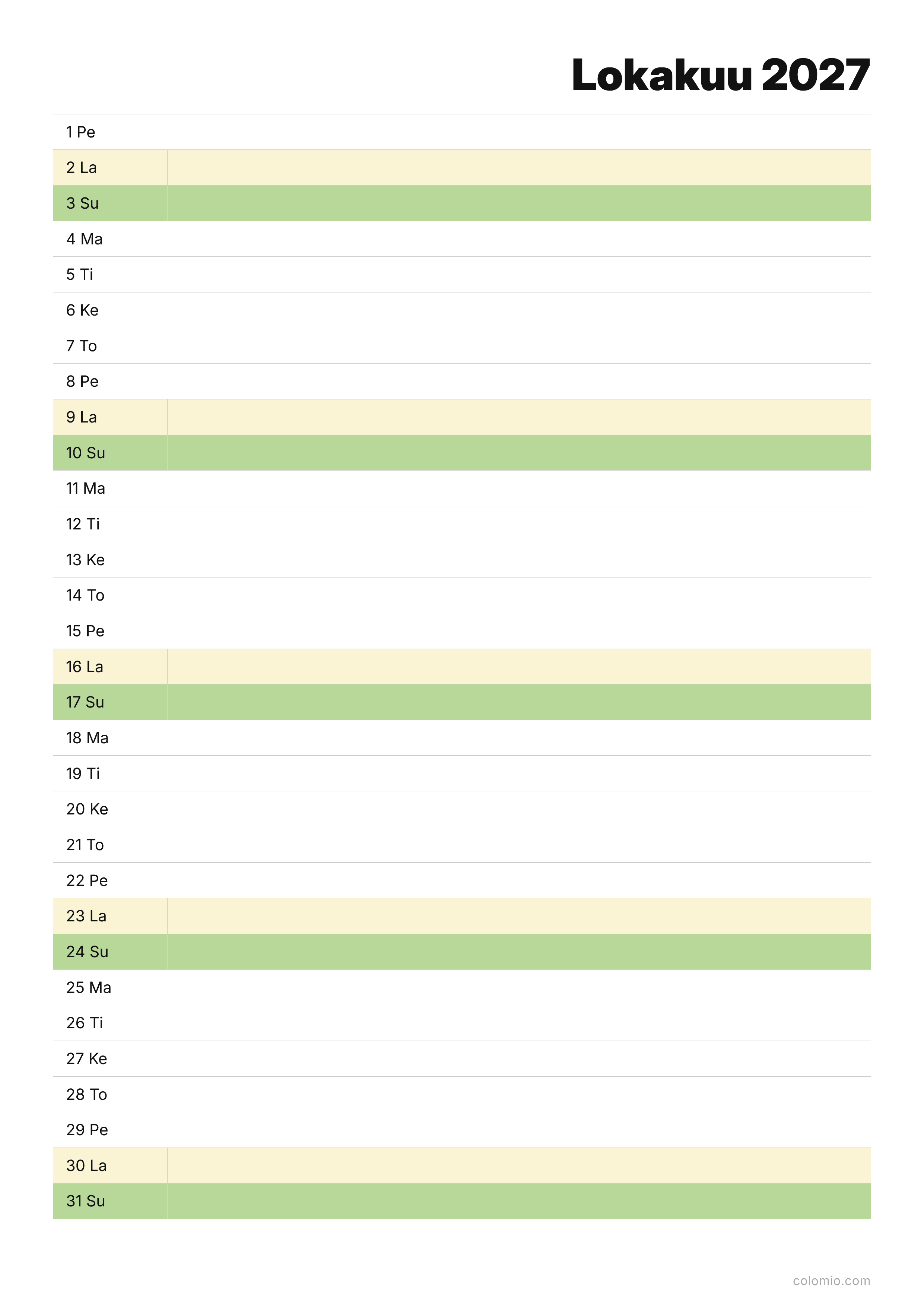This screenshot has height=1307, width=924.
Task: Click the 12 Ti date label
Action: point(83,524)
